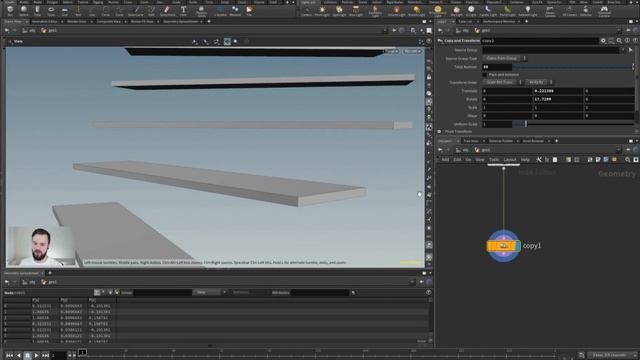Viewport: 640px width, 360px height.
Task: Open the Add menu in network editor
Action: point(445,160)
